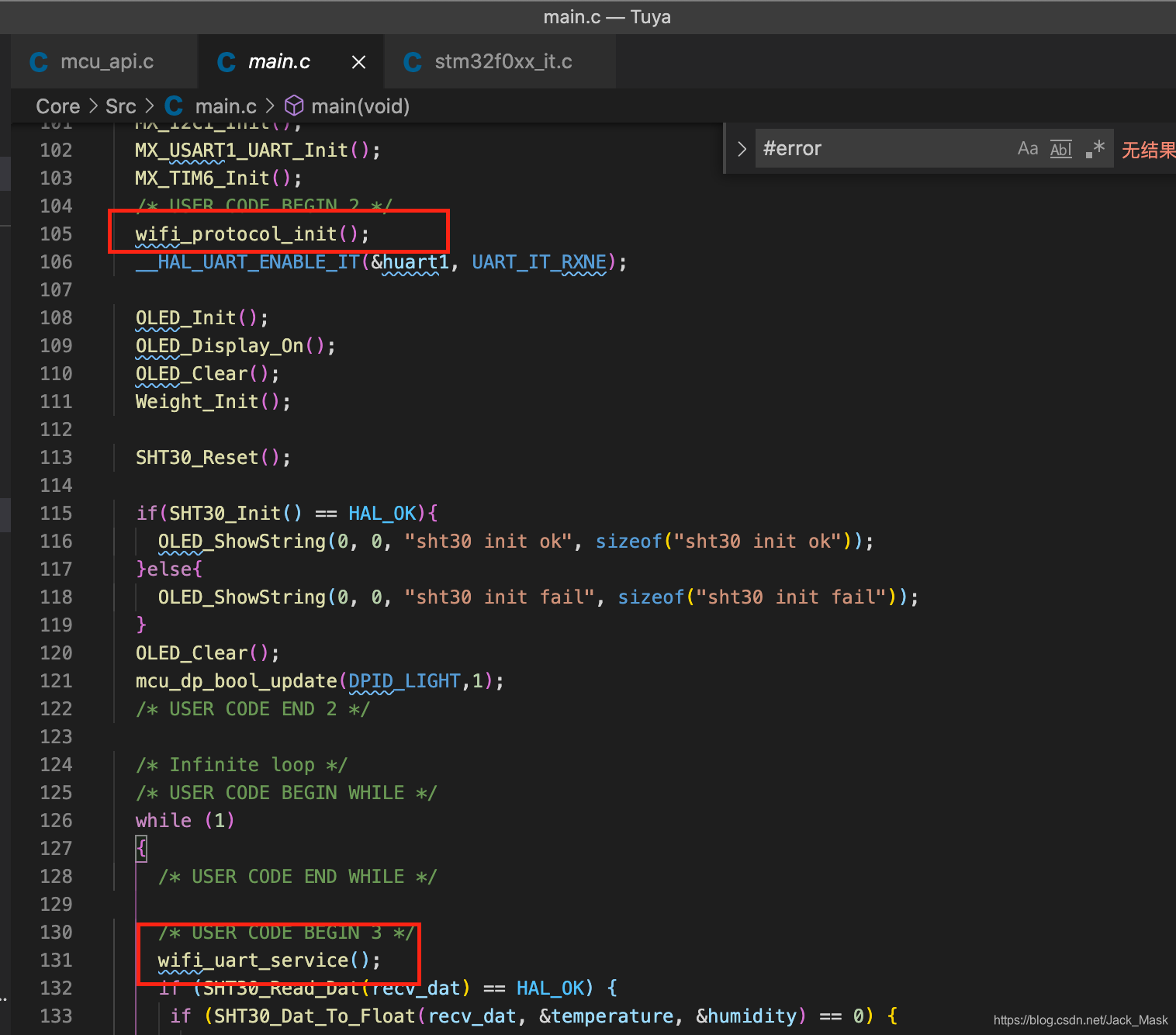The image size is (1176, 1035).
Task: Click the "sht30 init ok" string on line 116
Action: (x=488, y=541)
